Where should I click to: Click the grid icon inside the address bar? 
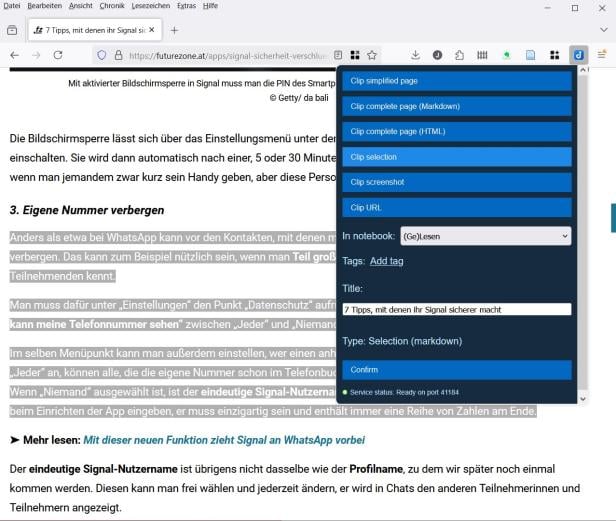tap(355, 55)
